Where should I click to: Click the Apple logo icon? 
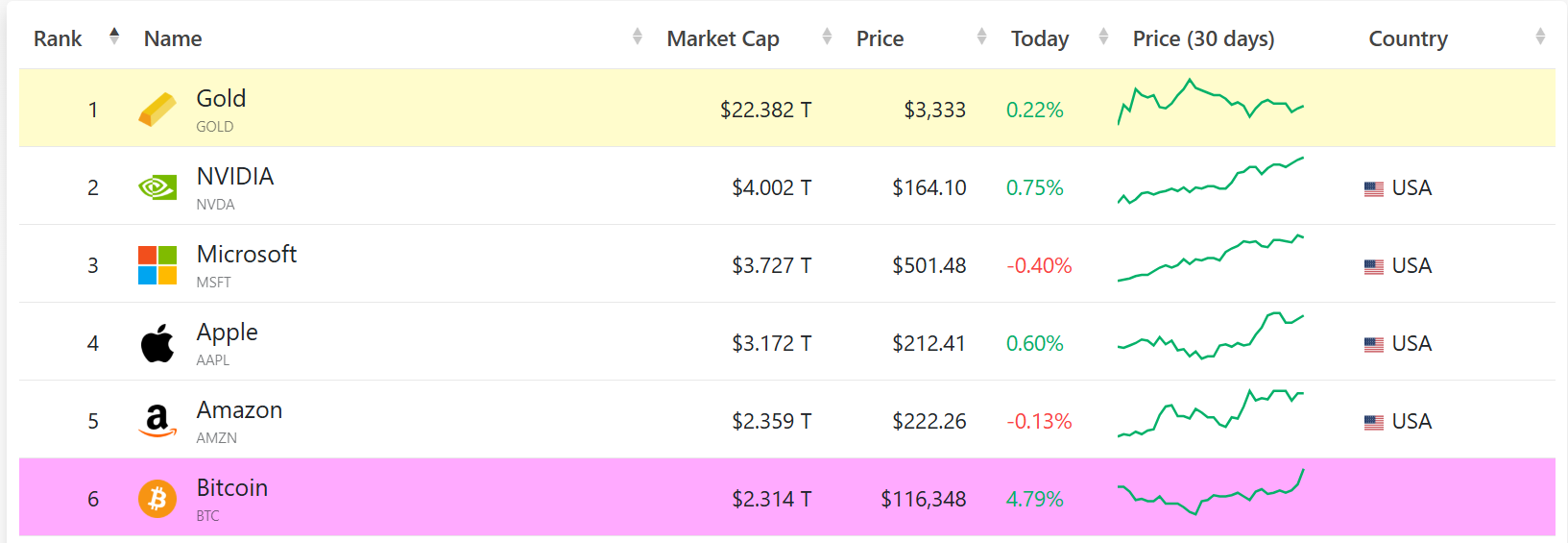point(157,343)
